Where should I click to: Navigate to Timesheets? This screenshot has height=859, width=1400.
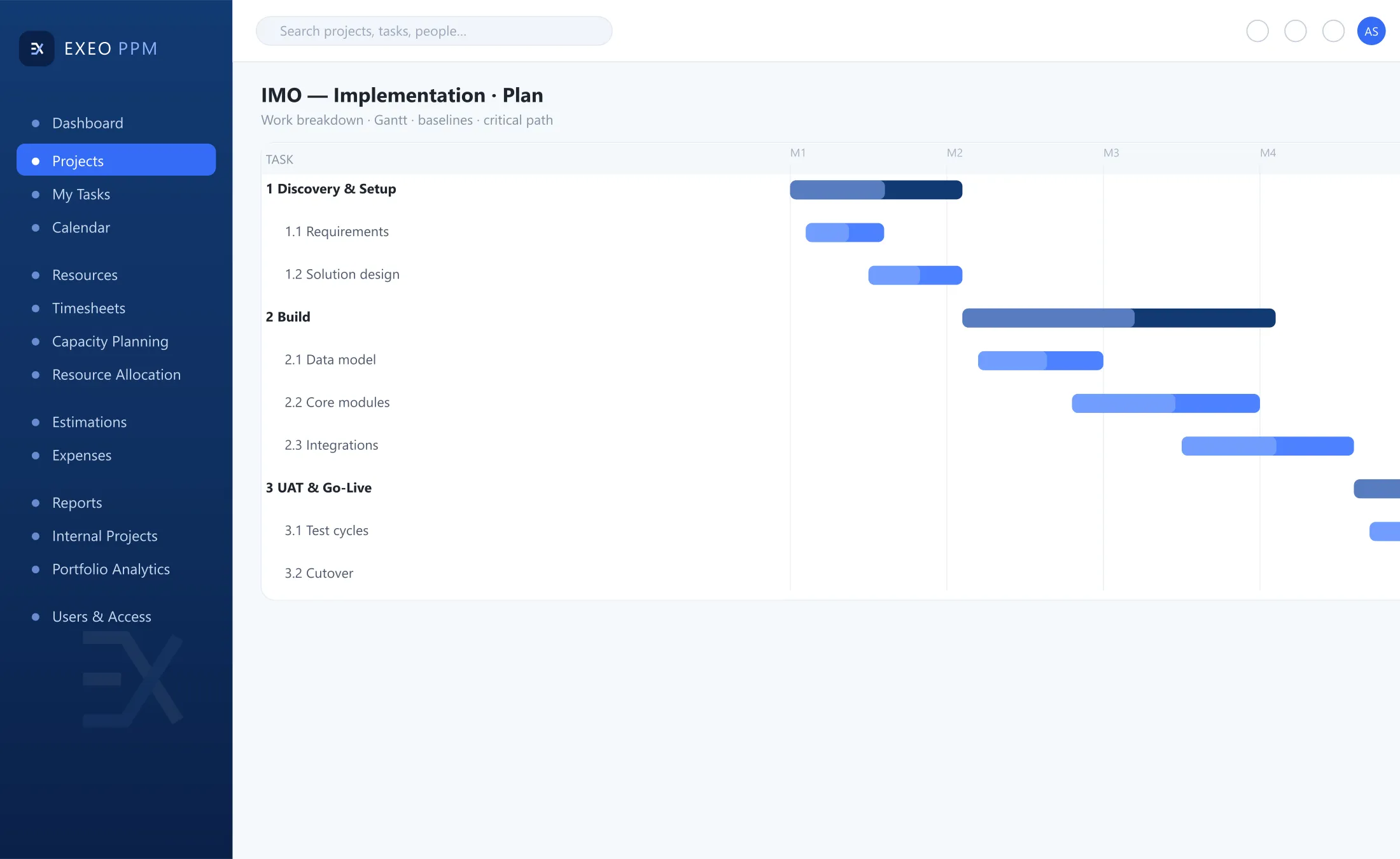coord(116,309)
